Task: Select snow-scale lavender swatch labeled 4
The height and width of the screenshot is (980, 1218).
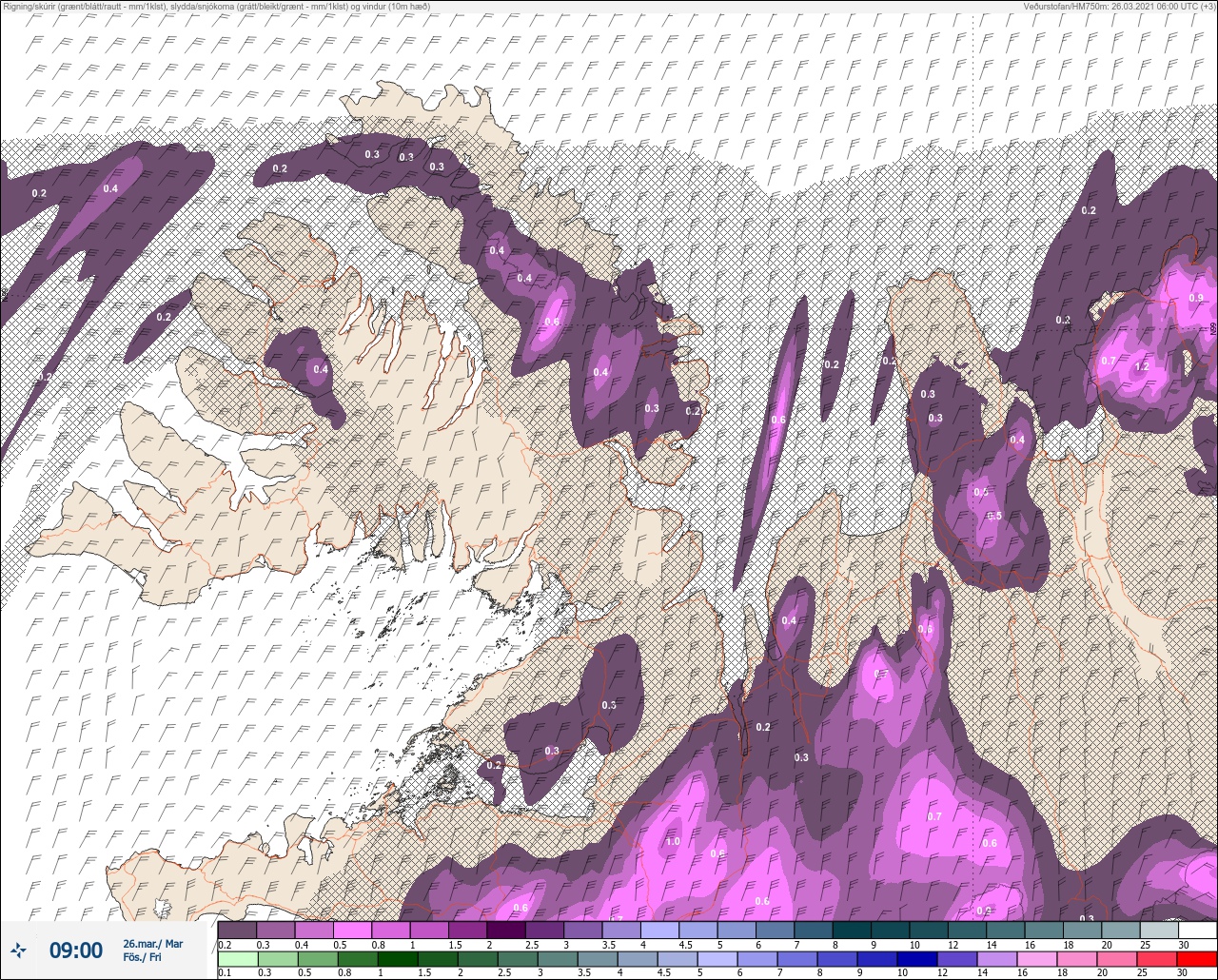Action: pyautogui.click(x=659, y=930)
